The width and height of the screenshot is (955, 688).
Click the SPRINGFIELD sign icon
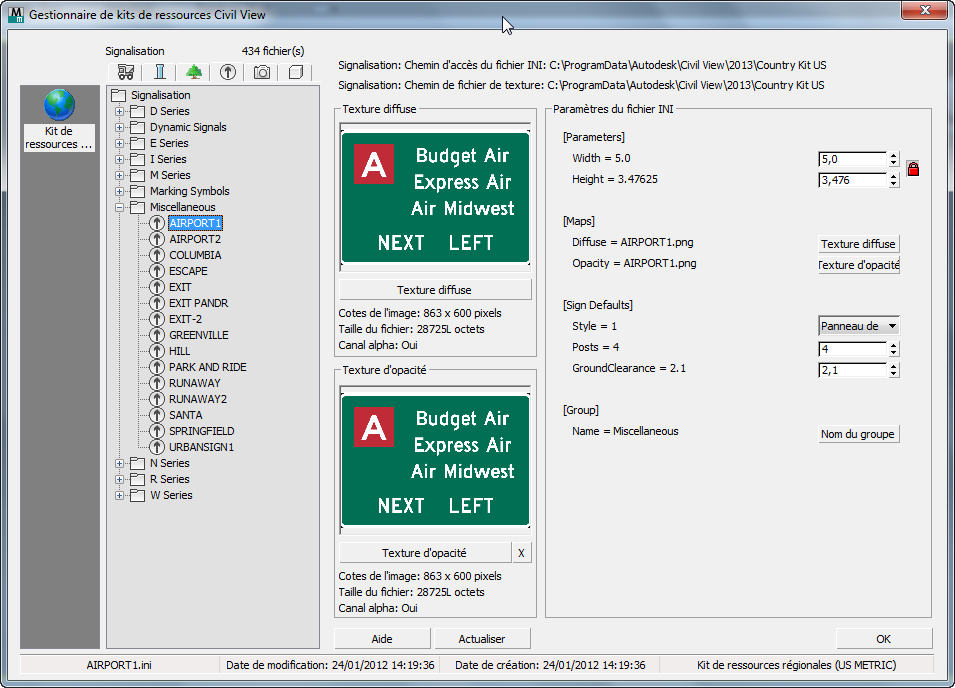point(157,431)
